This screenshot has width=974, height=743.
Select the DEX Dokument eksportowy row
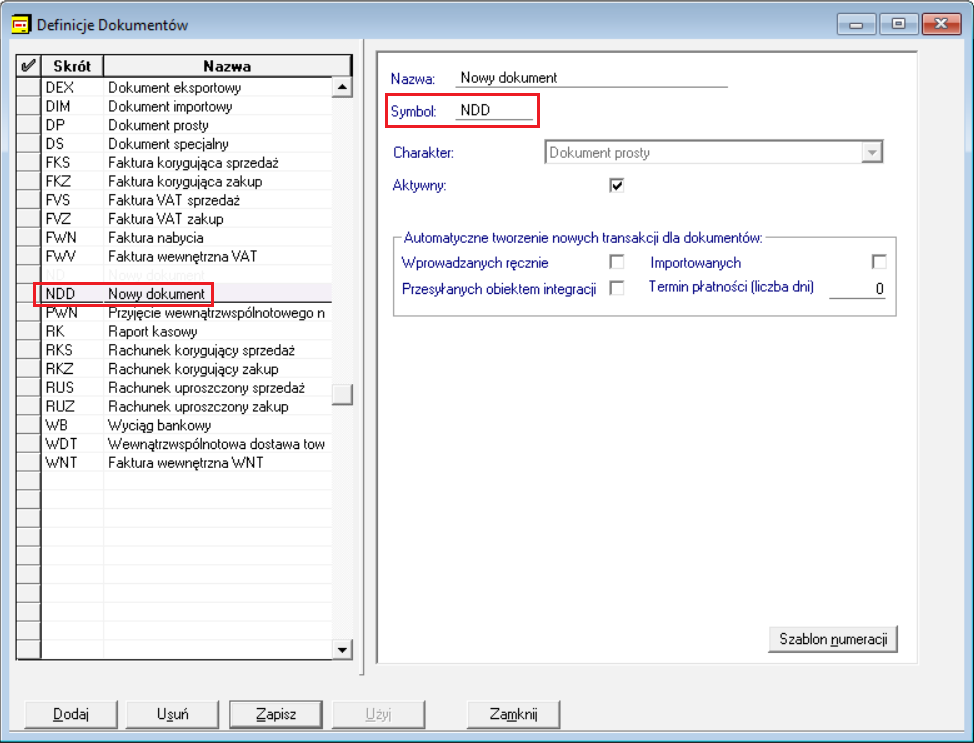(186, 88)
